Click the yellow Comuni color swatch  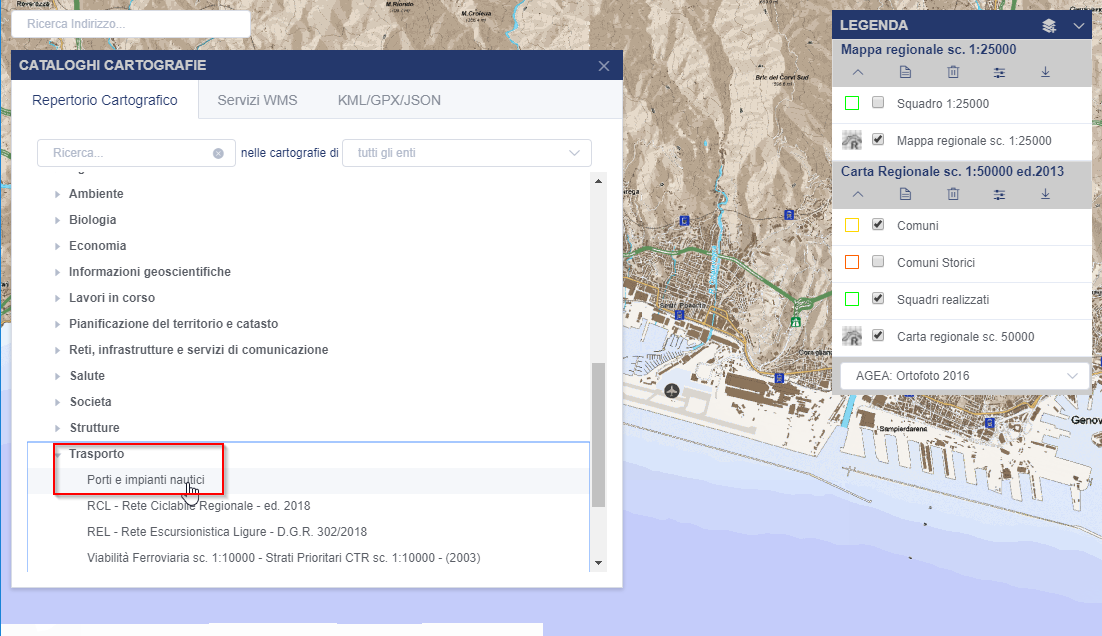[x=852, y=225]
